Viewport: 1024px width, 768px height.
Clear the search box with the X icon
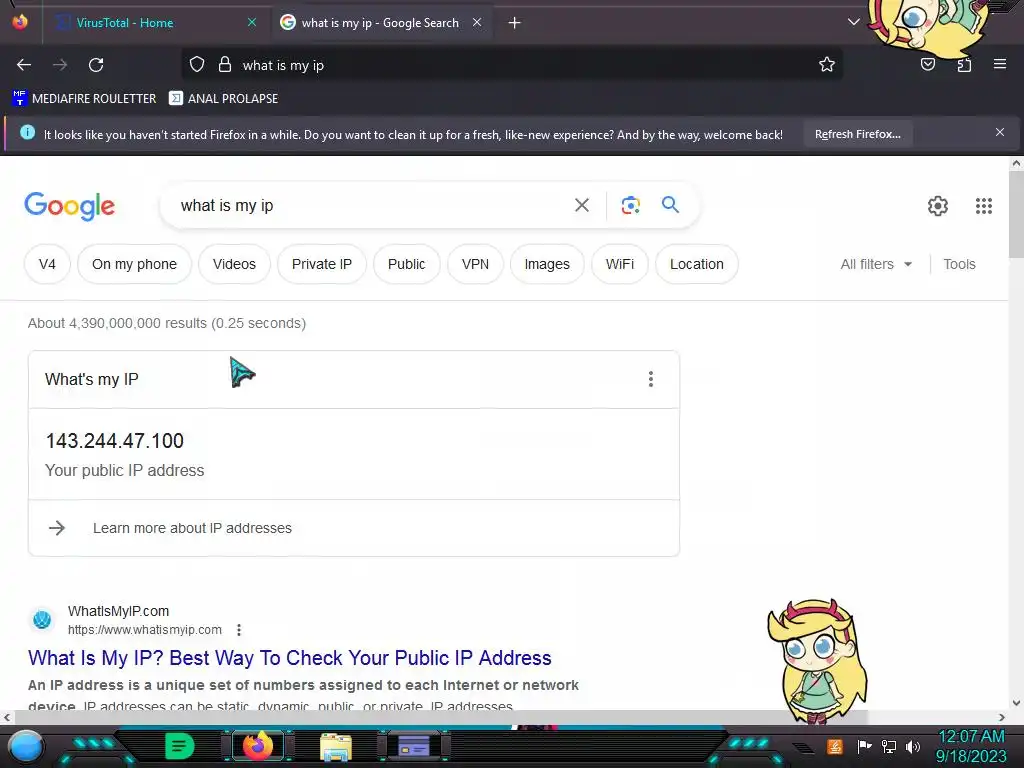coord(582,206)
